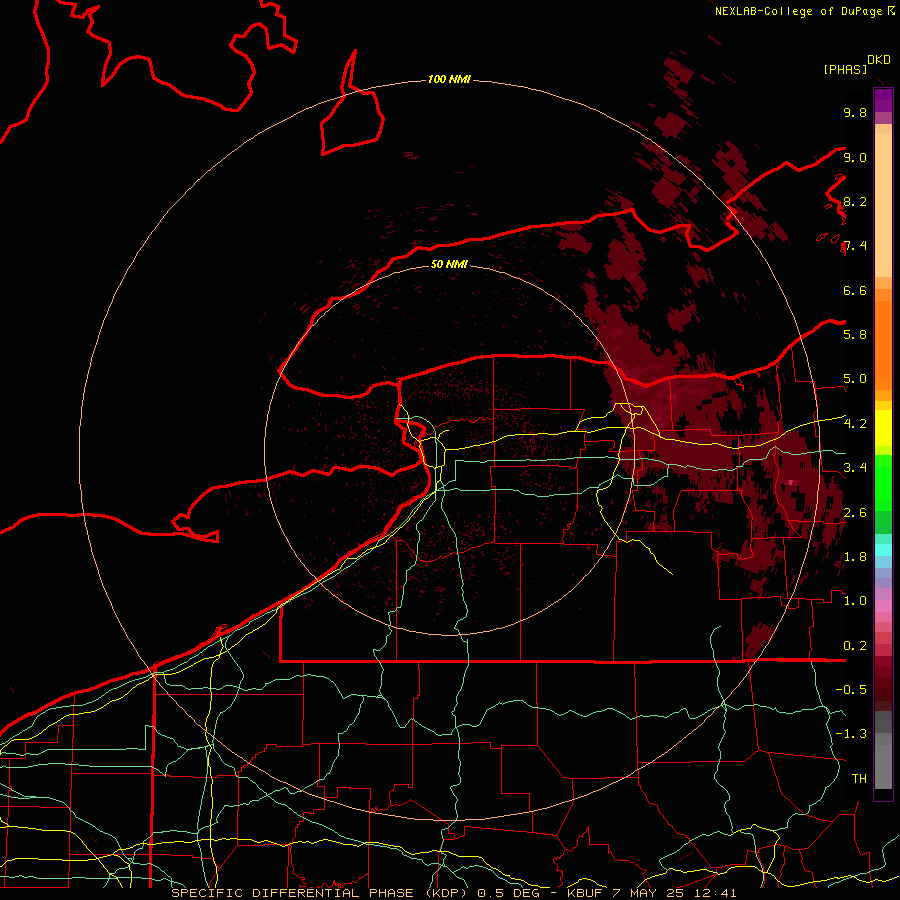
Task: Pick the light peach segment of the color bar
Action: (x=883, y=205)
